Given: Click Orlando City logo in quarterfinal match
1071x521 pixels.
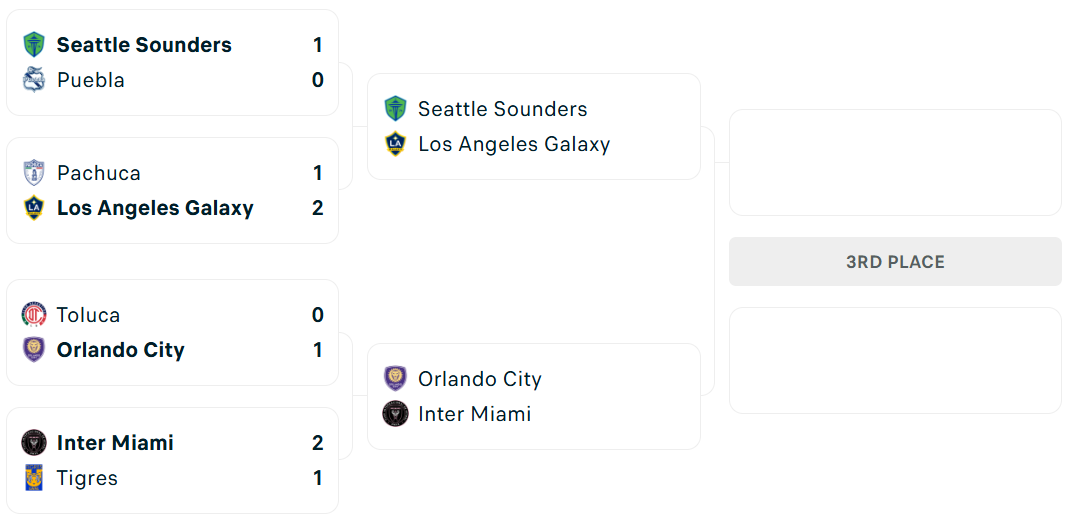Looking at the screenshot, I should point(34,350).
